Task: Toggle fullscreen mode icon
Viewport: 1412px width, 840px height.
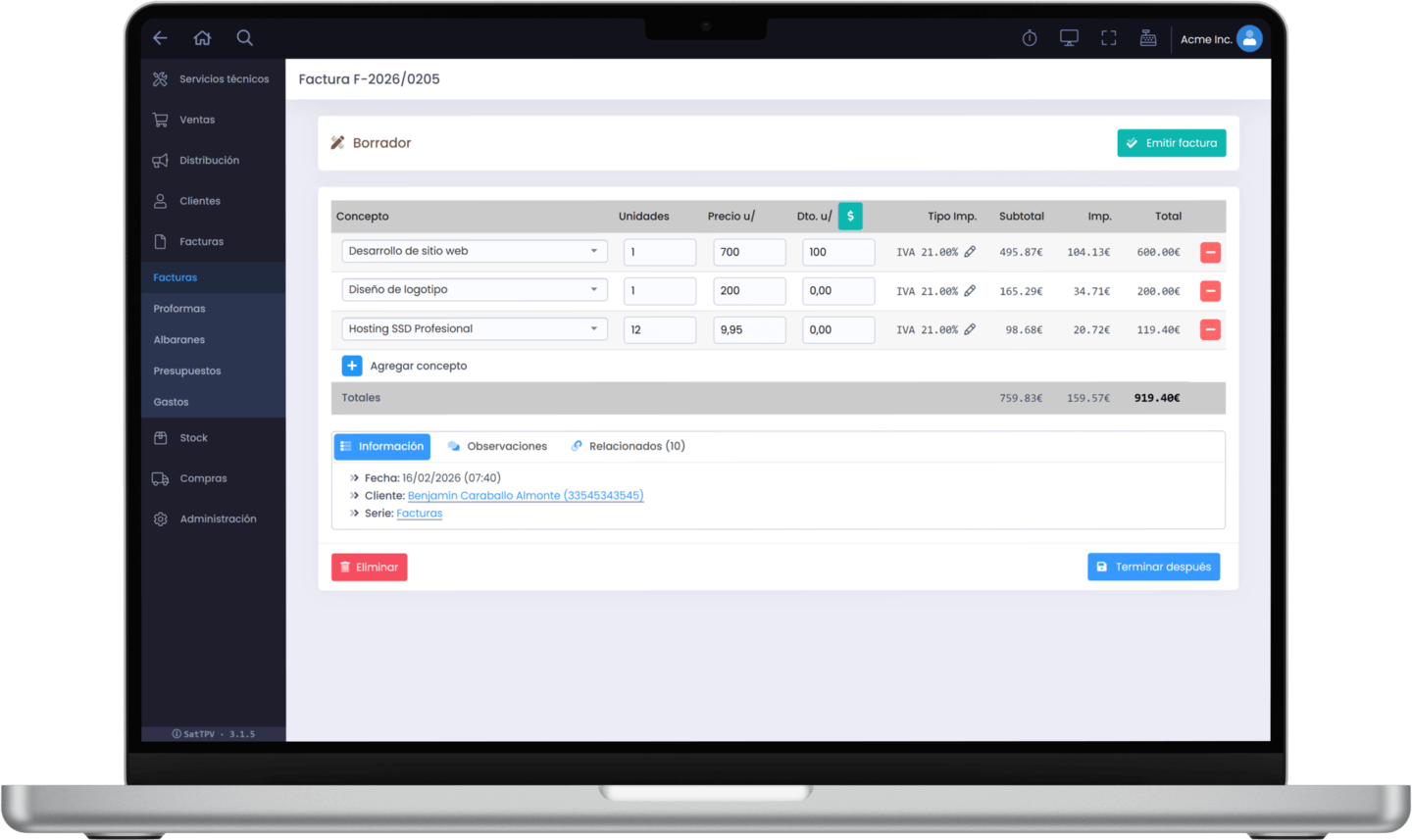Action: coord(1109,38)
